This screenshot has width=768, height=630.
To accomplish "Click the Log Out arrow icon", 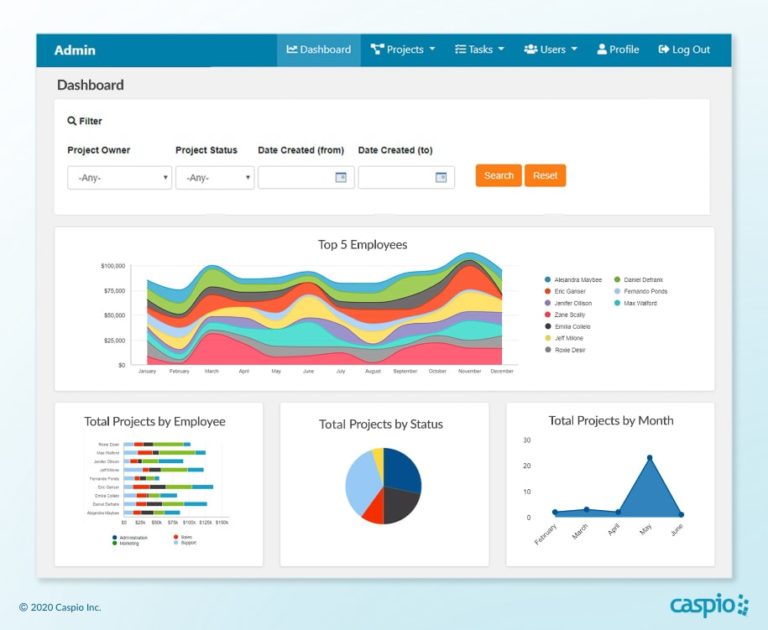I will pyautogui.click(x=664, y=50).
